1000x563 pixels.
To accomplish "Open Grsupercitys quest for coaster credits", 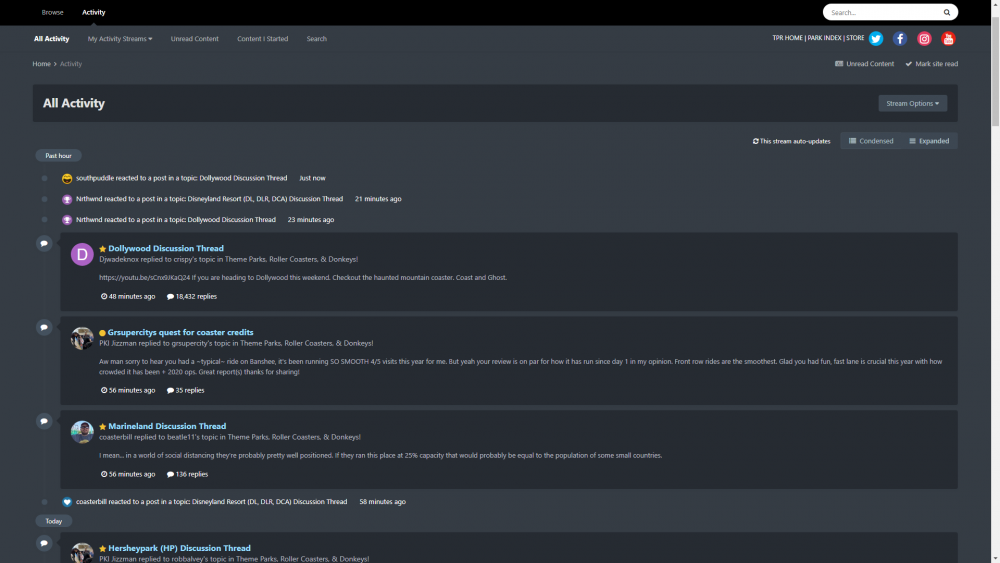I will coord(180,332).
